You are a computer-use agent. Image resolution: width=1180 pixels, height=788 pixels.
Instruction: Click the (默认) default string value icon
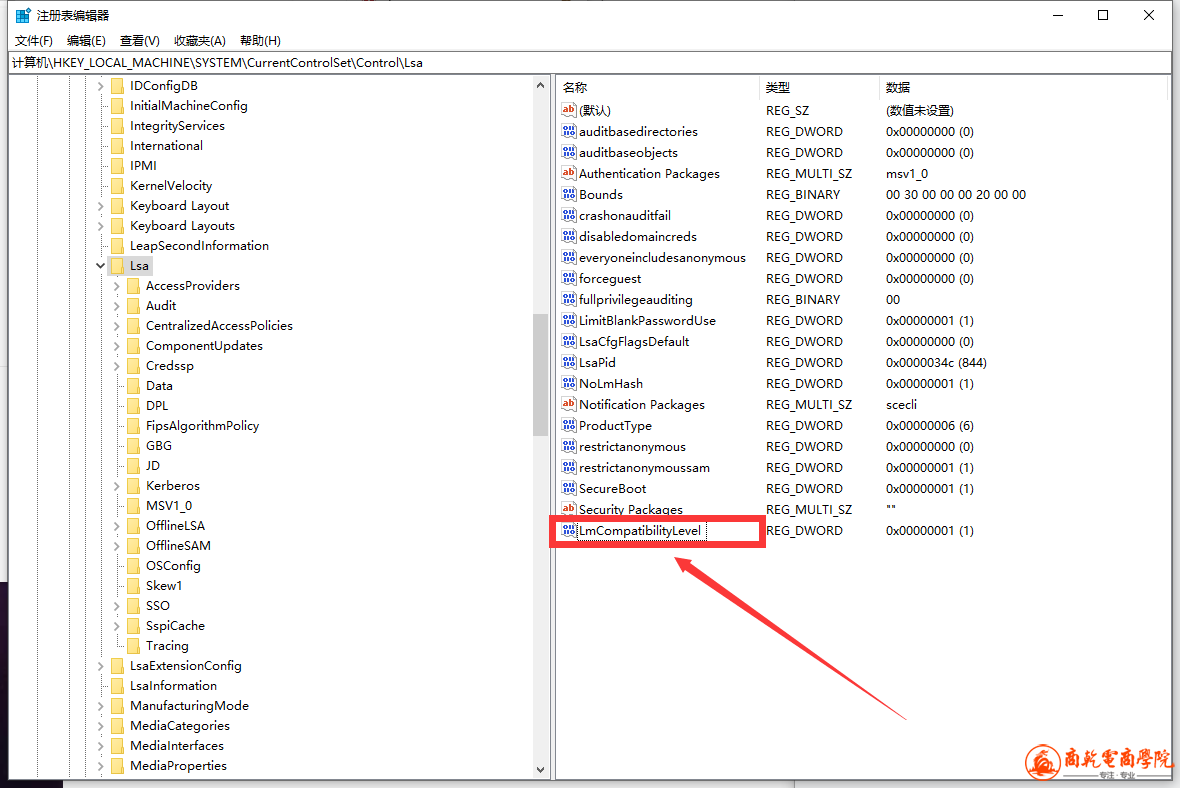[x=569, y=111]
